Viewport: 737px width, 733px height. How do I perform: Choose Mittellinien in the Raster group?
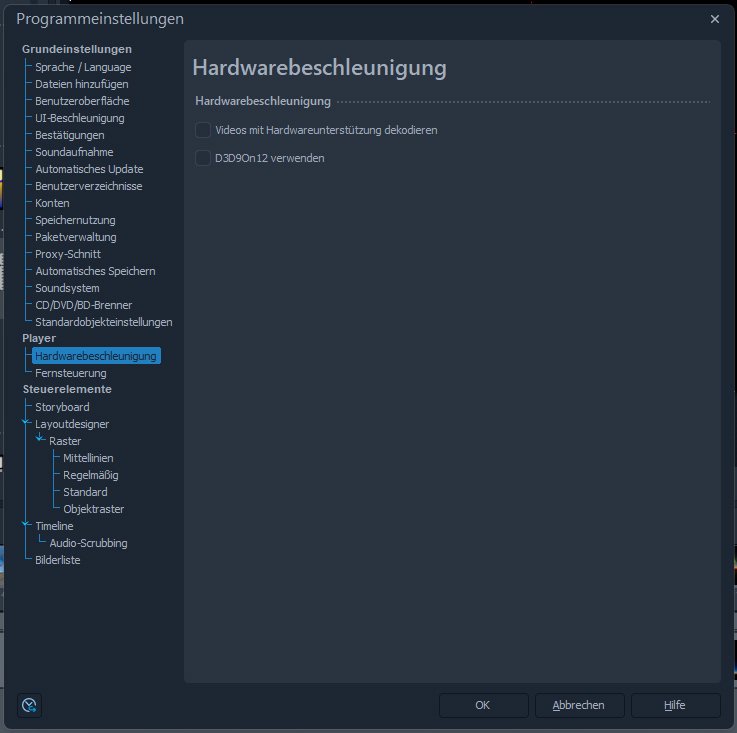coord(89,458)
